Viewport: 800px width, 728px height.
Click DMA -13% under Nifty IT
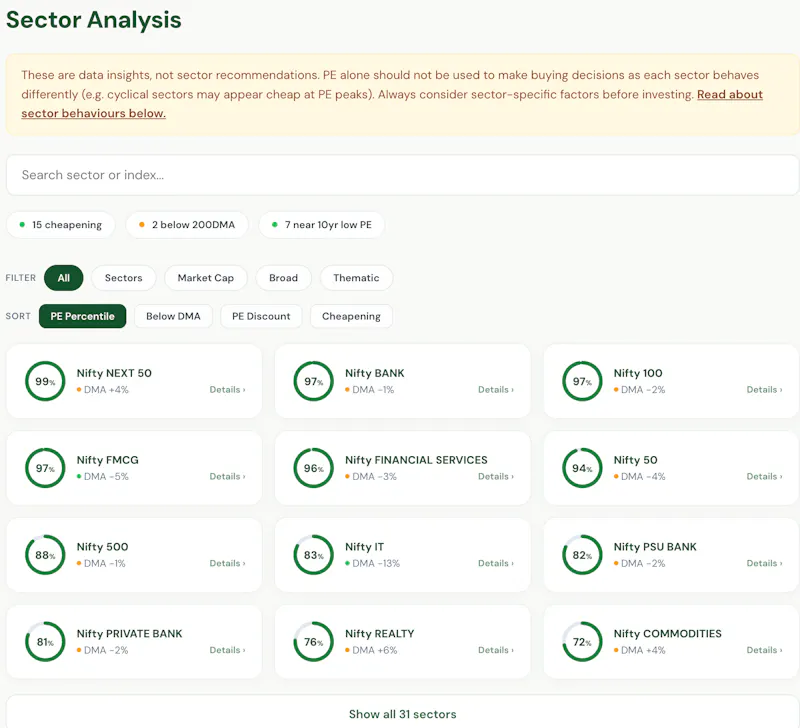pos(373,563)
